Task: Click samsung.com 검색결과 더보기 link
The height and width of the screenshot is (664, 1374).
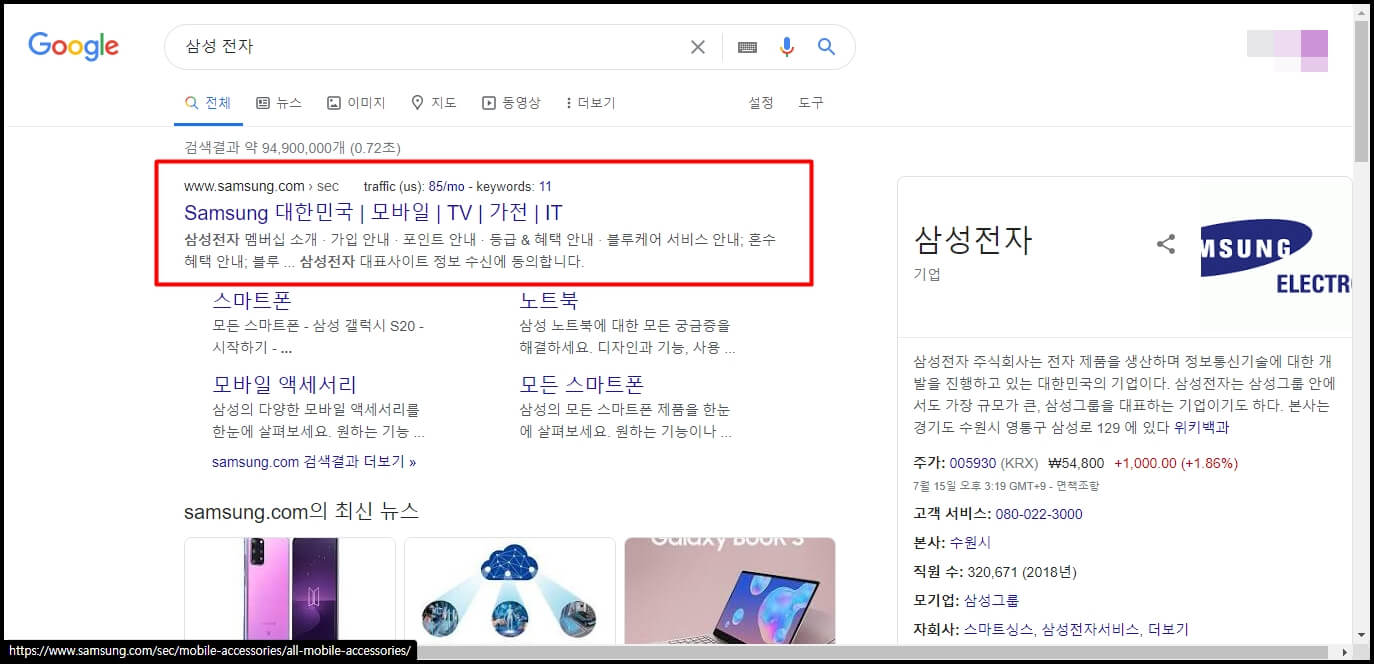Action: coord(314,462)
